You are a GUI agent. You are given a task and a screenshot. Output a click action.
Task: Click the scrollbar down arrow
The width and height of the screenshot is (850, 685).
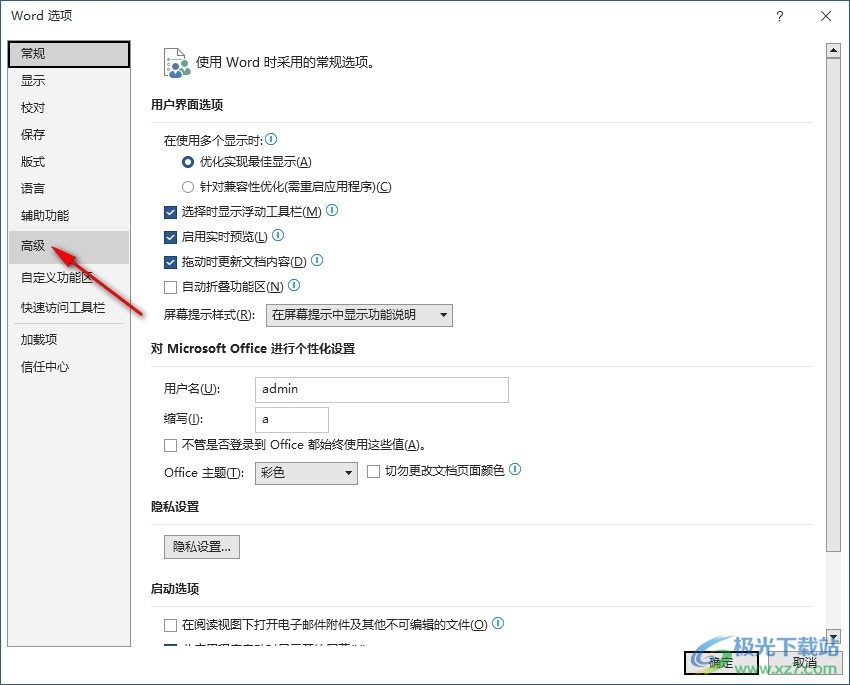point(833,636)
